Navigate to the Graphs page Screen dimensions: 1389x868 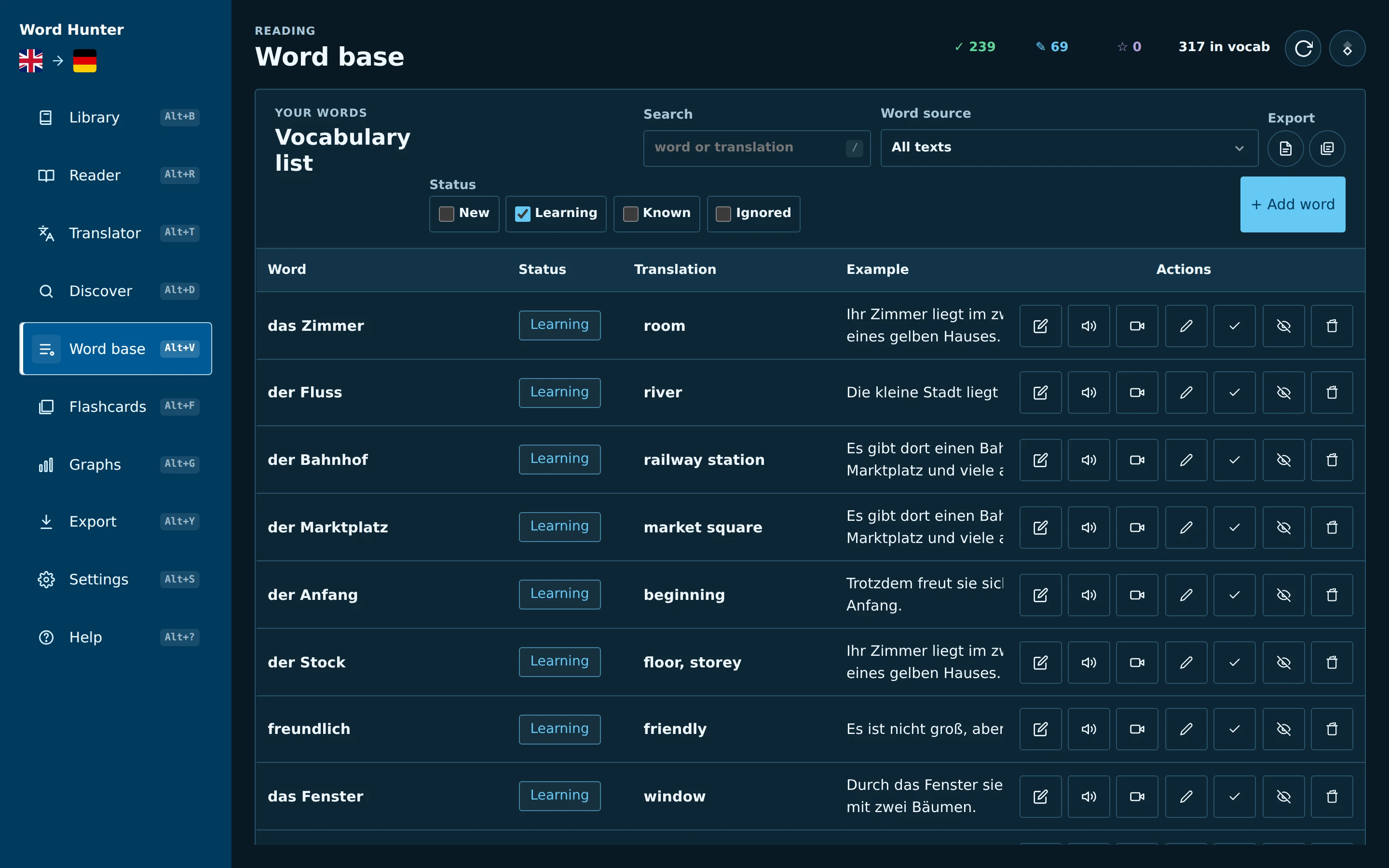coord(116,464)
